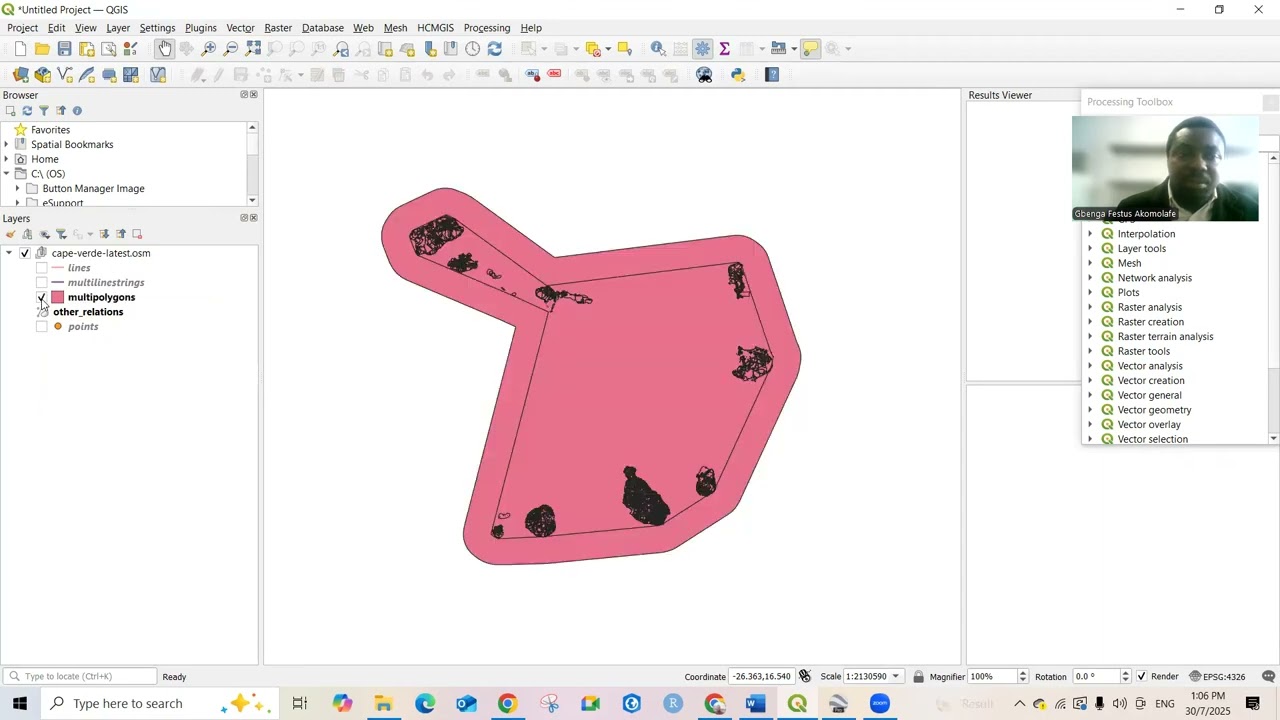Open the Temporal Controller clock icon
The image size is (1280, 720).
473,49
